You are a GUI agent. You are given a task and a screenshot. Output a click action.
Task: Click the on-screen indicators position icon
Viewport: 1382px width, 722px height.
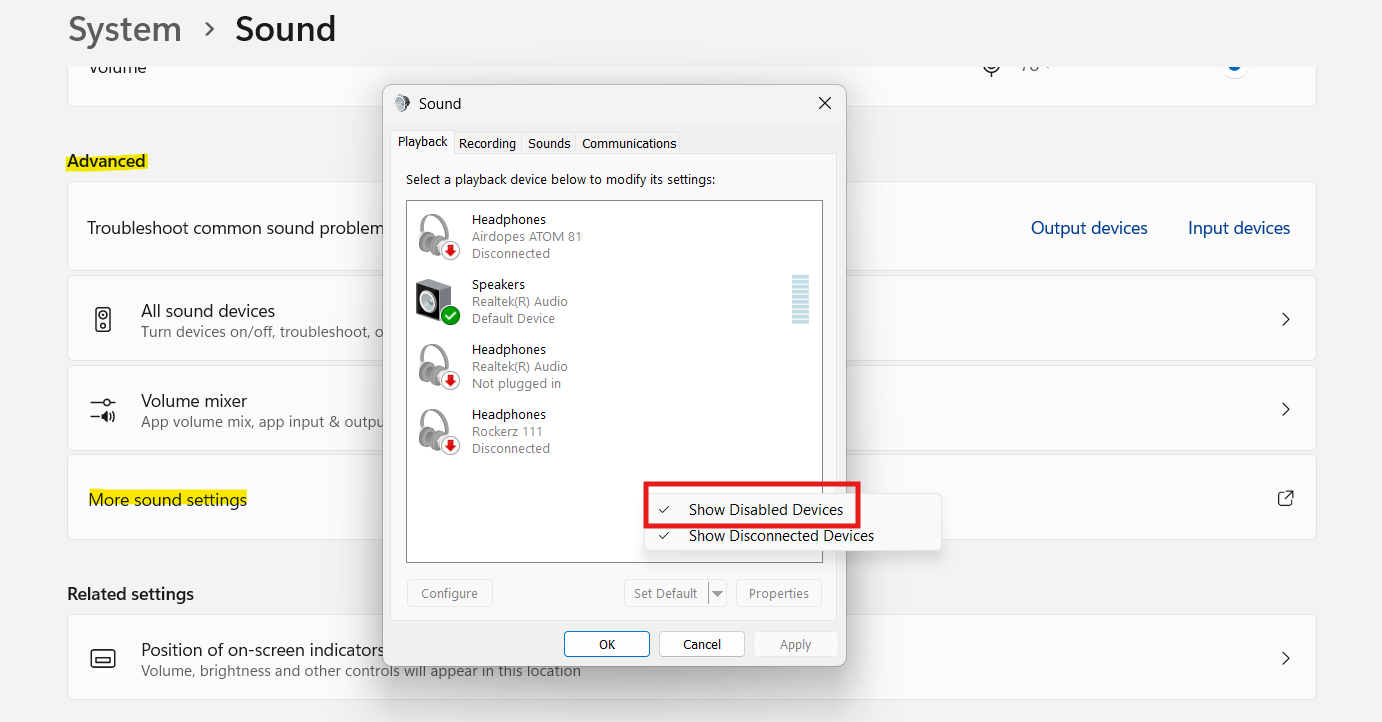[103, 657]
